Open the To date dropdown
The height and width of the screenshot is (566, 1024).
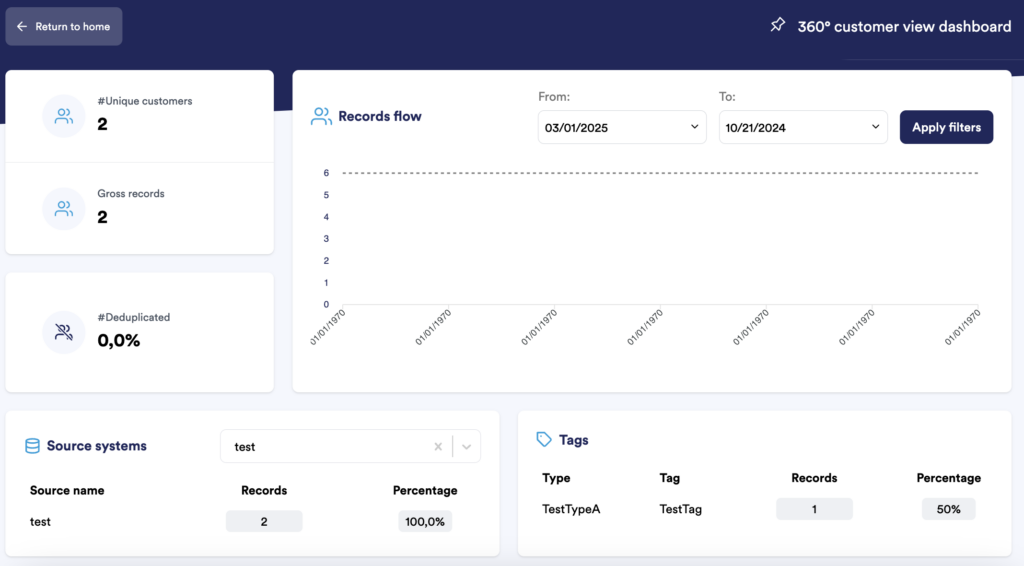[803, 127]
